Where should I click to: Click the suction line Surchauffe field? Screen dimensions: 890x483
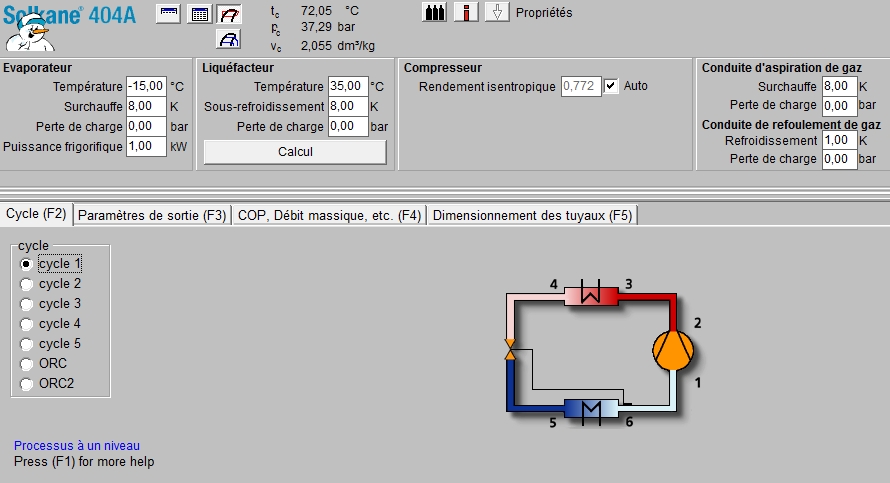839,86
